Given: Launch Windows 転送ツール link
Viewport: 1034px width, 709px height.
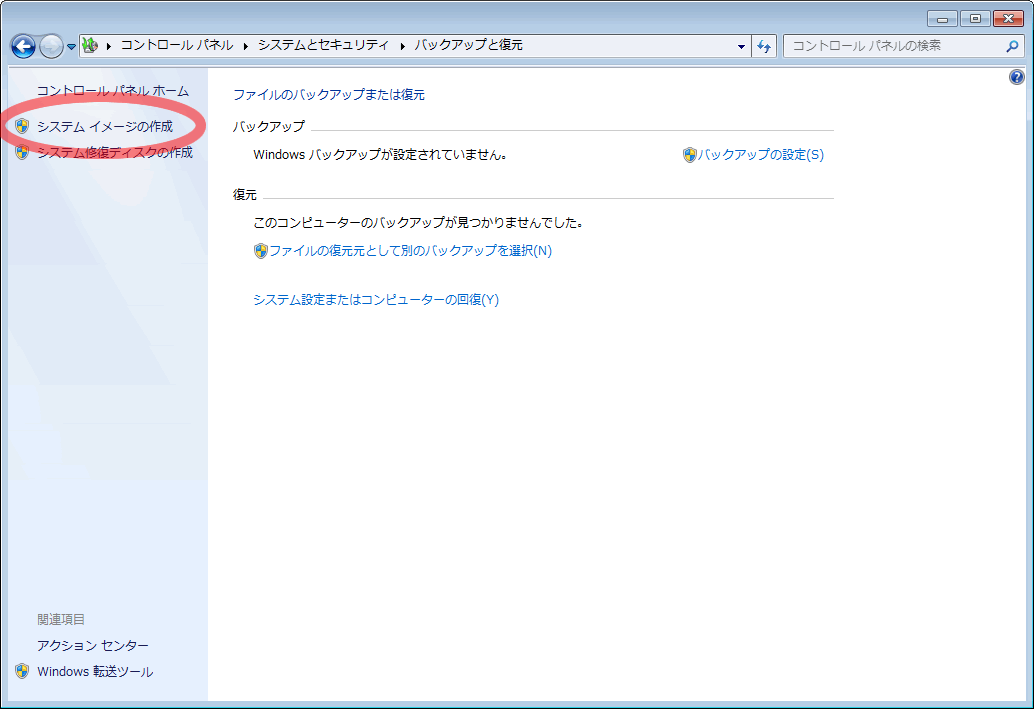Looking at the screenshot, I should pos(95,671).
